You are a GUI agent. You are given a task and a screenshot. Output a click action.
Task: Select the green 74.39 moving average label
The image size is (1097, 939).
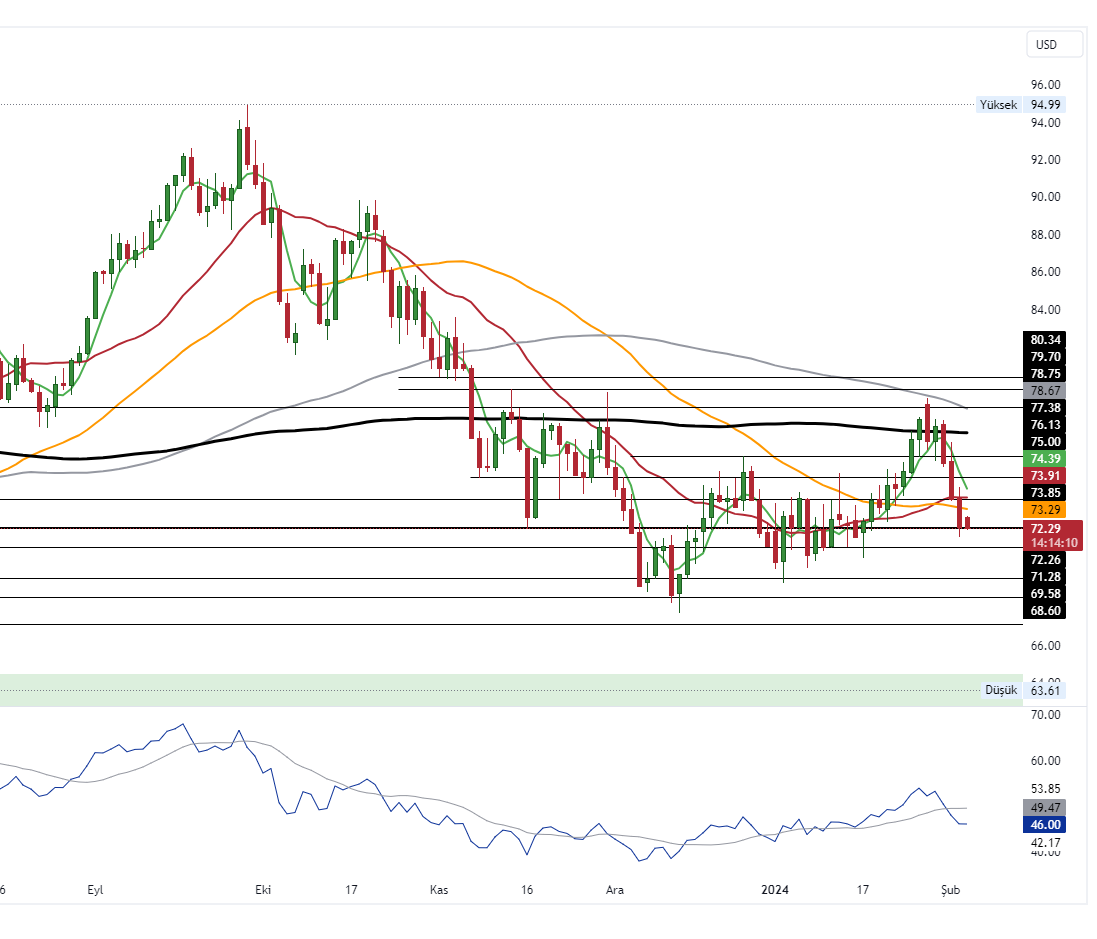pyautogui.click(x=1045, y=459)
